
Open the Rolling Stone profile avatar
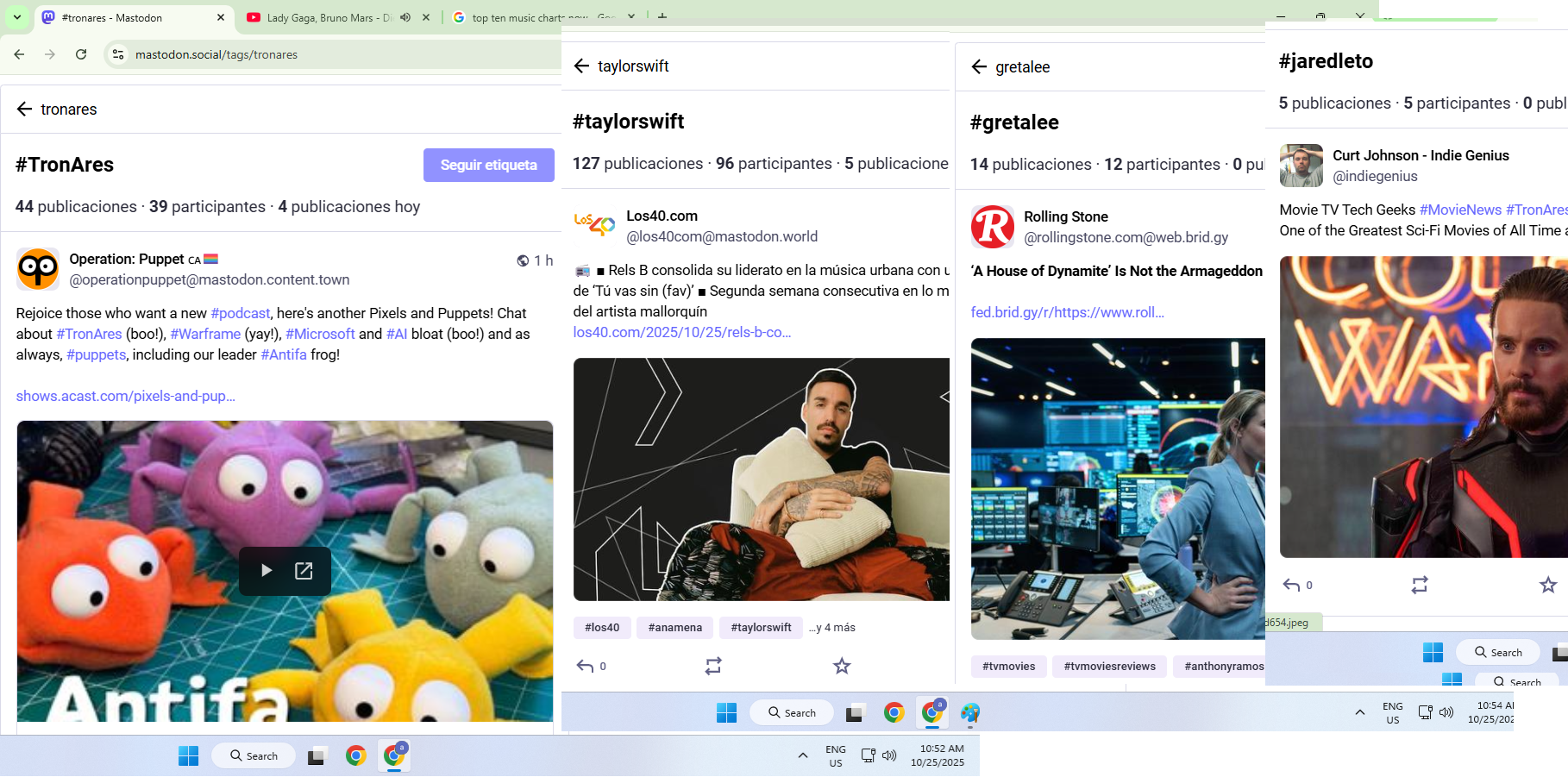pos(993,227)
